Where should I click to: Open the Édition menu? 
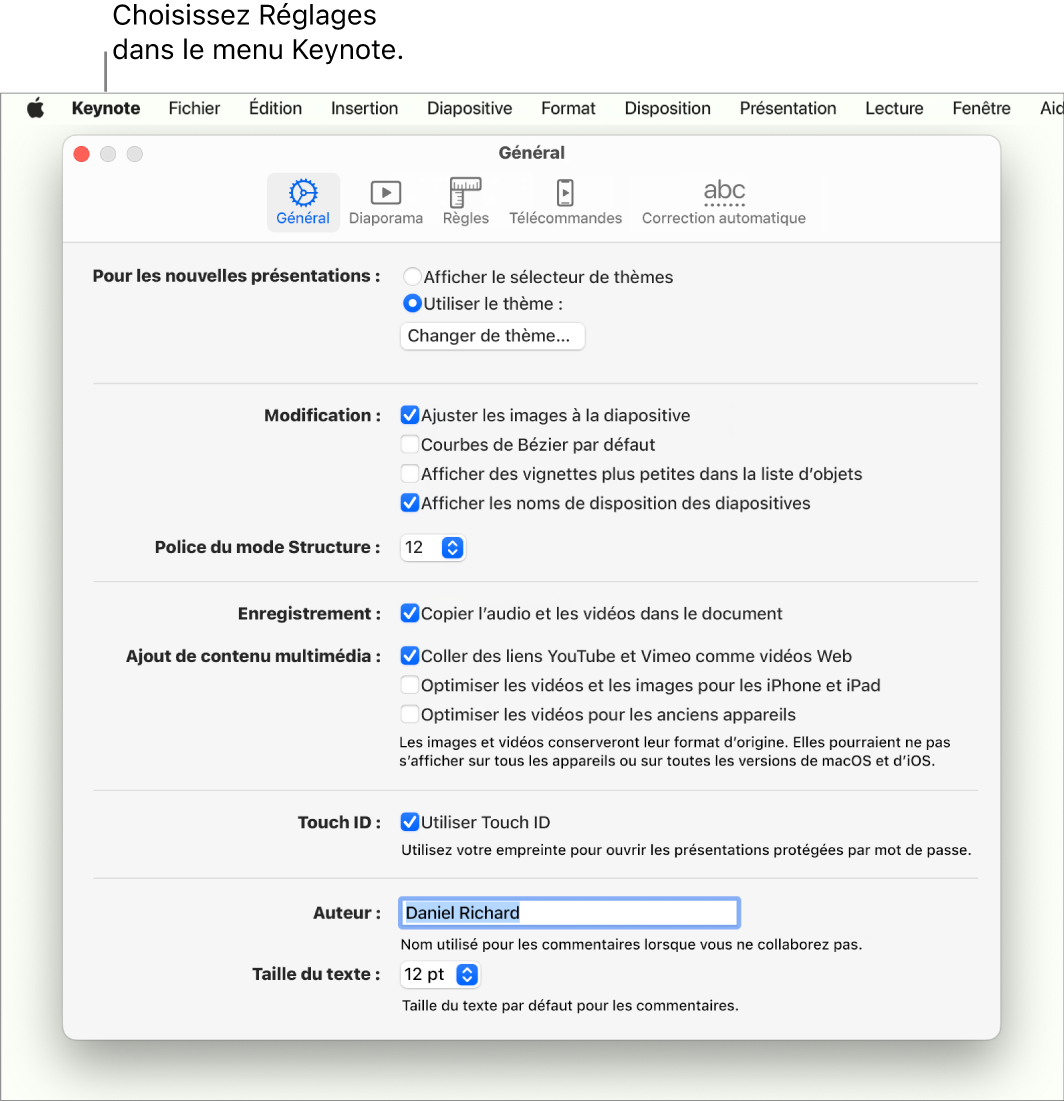click(275, 108)
